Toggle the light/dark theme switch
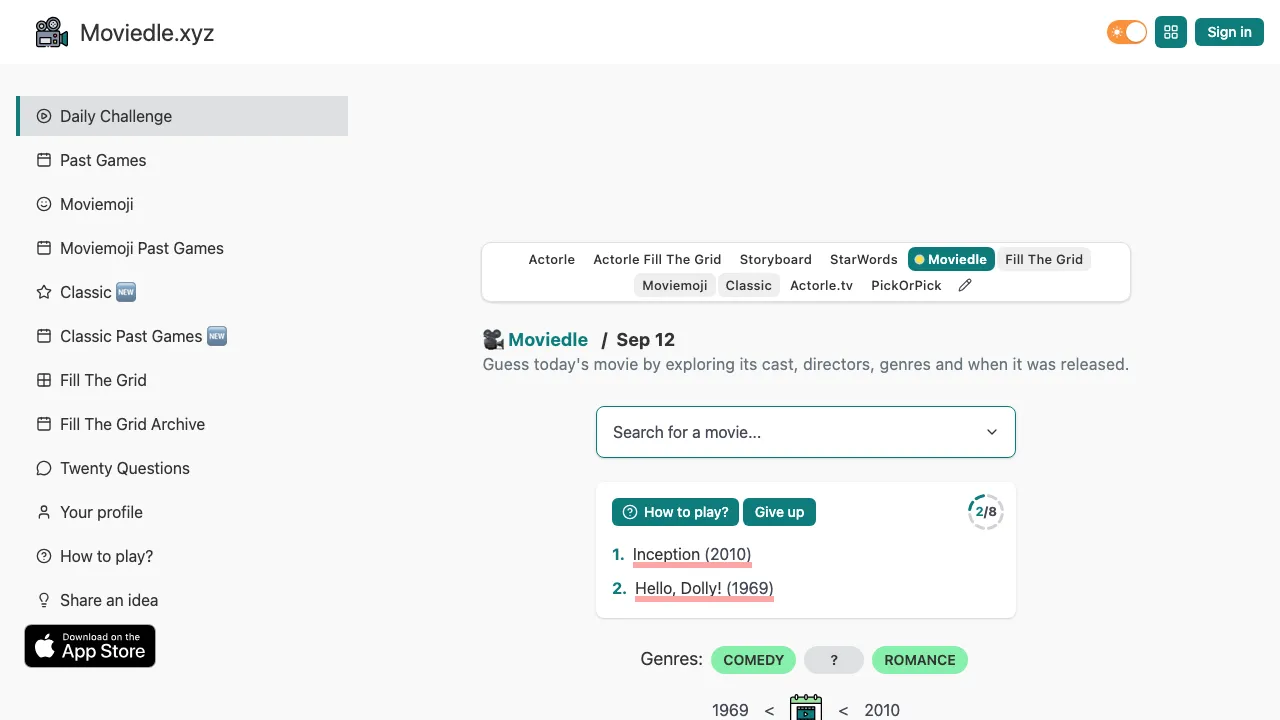The width and height of the screenshot is (1280, 720). click(1127, 32)
